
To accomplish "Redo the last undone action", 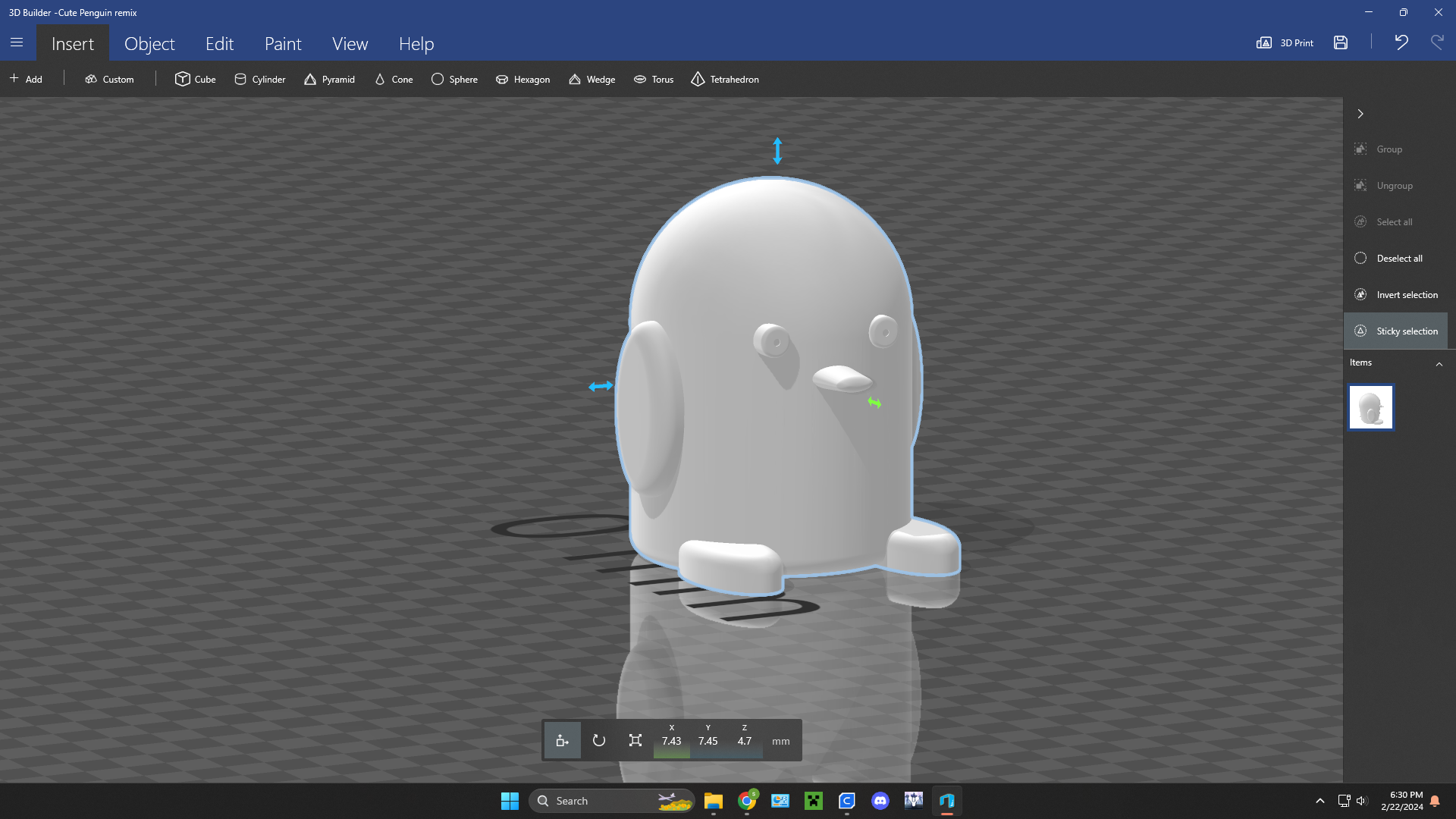I will coord(1437,42).
